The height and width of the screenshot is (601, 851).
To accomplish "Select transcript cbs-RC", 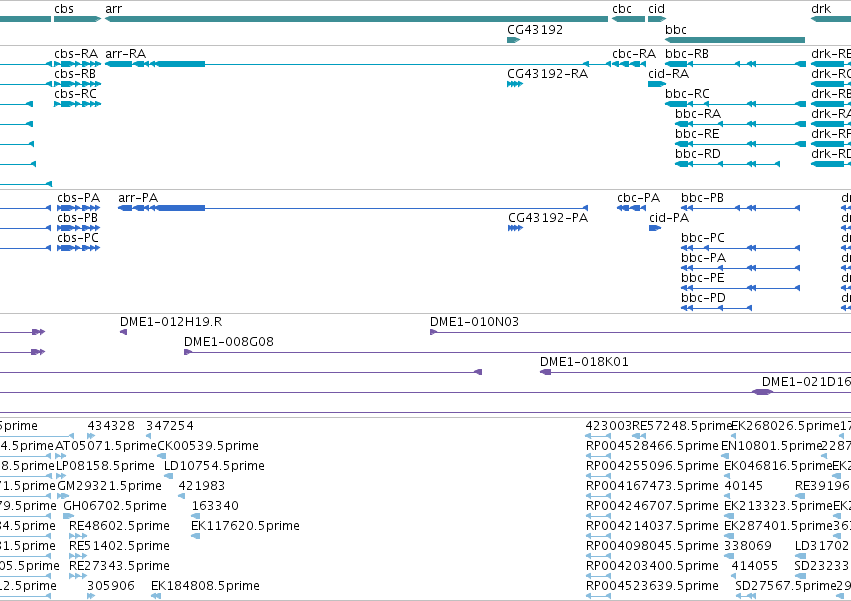I will (78, 104).
